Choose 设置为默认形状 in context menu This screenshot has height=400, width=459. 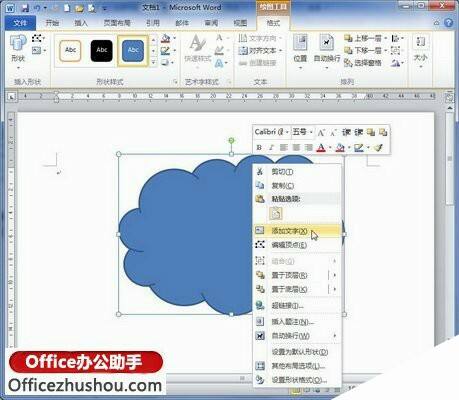coord(297,352)
